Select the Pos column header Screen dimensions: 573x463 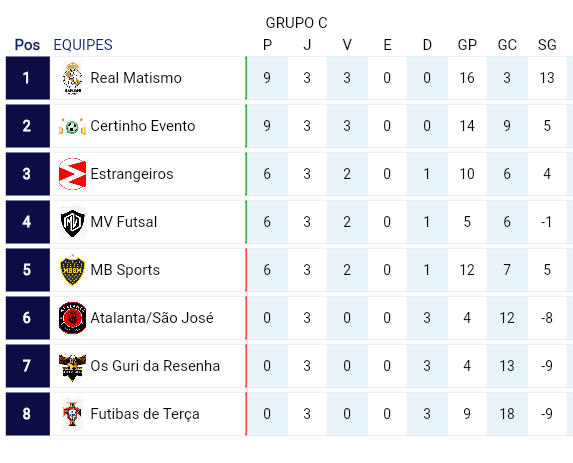click(x=27, y=45)
